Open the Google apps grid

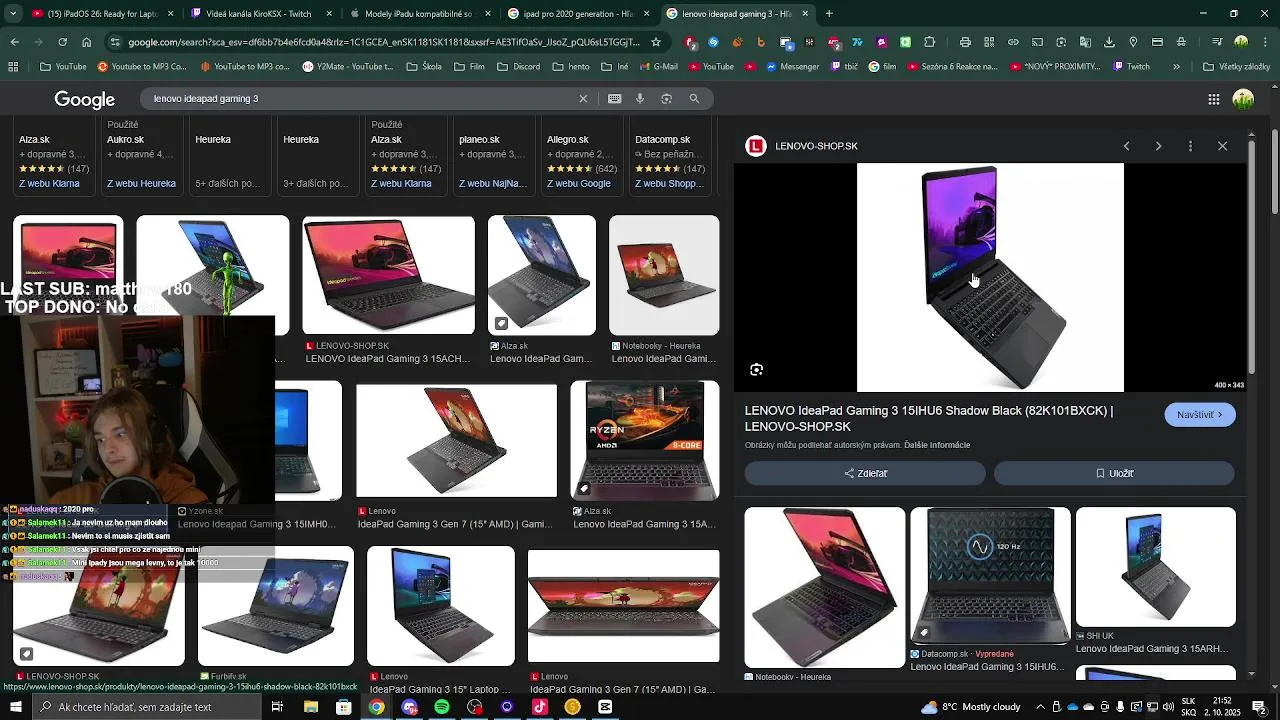click(x=1213, y=99)
